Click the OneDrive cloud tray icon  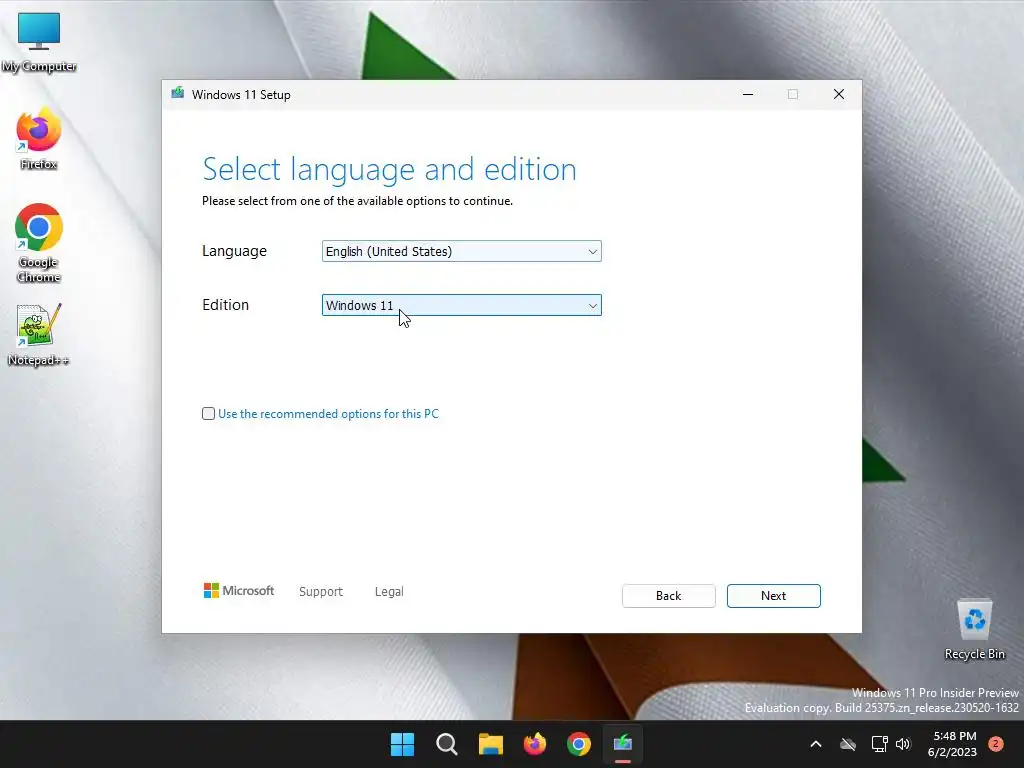tap(848, 744)
